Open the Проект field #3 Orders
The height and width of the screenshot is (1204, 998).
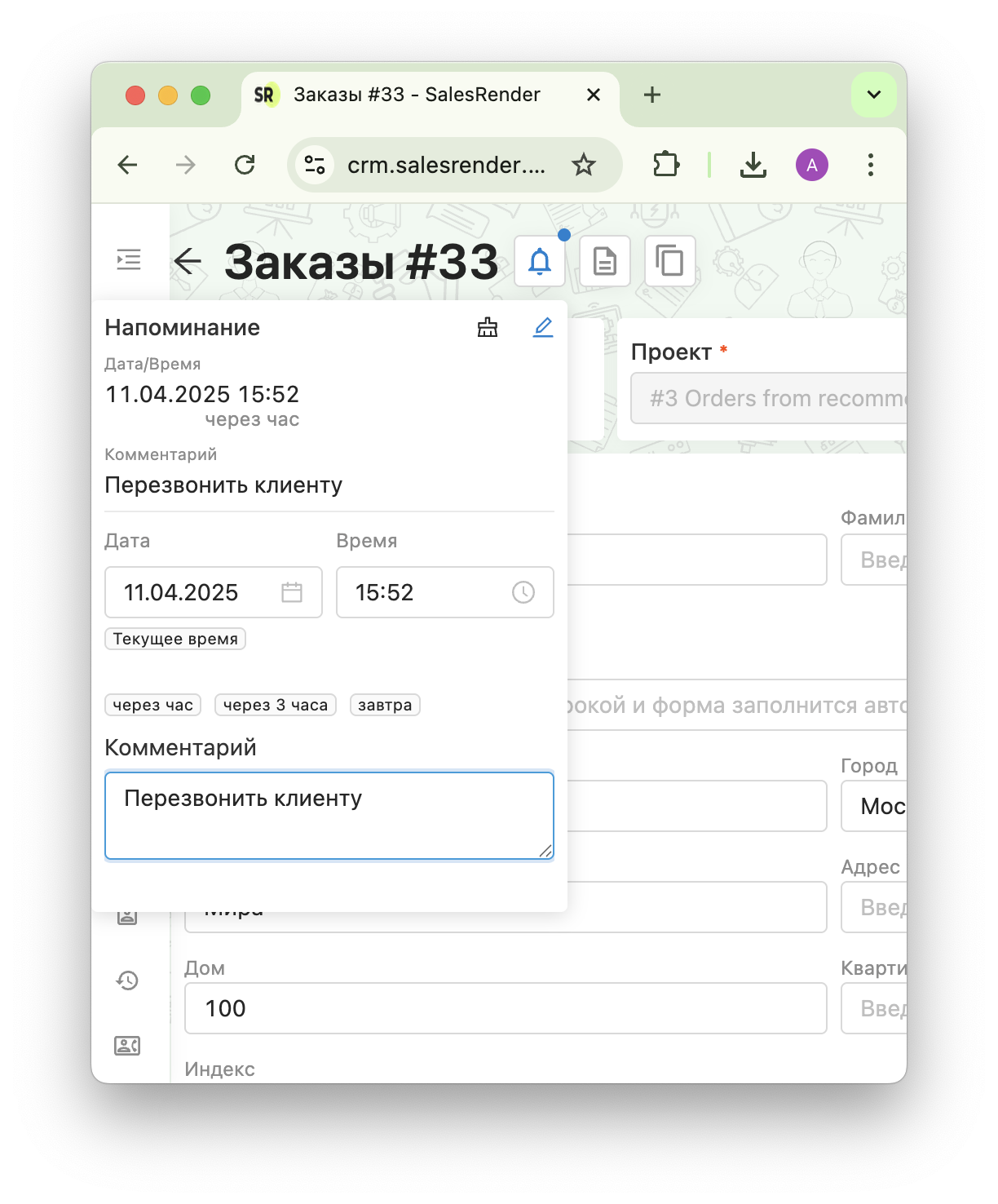pyautogui.click(x=769, y=398)
